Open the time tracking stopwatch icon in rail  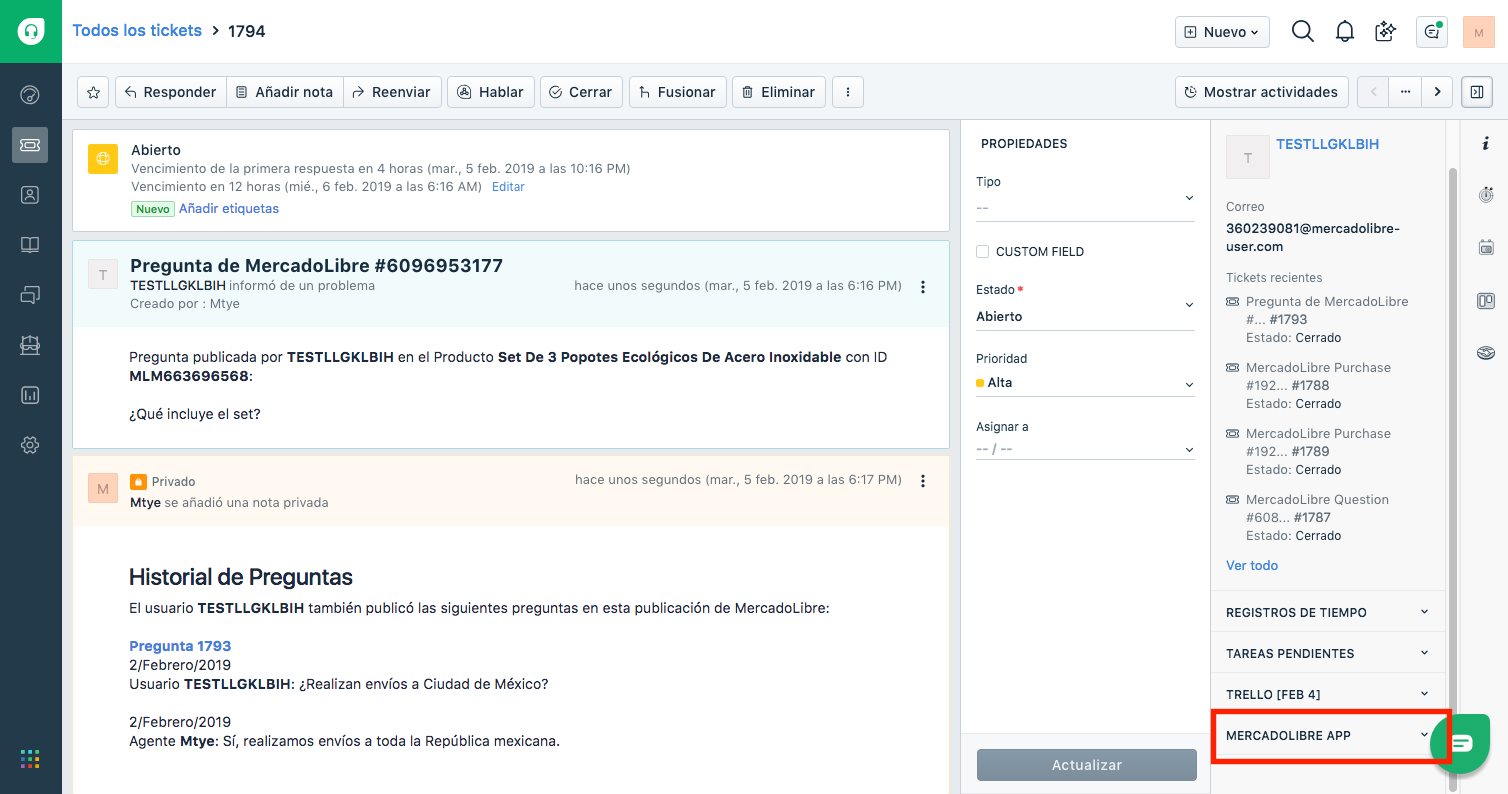click(1485, 194)
